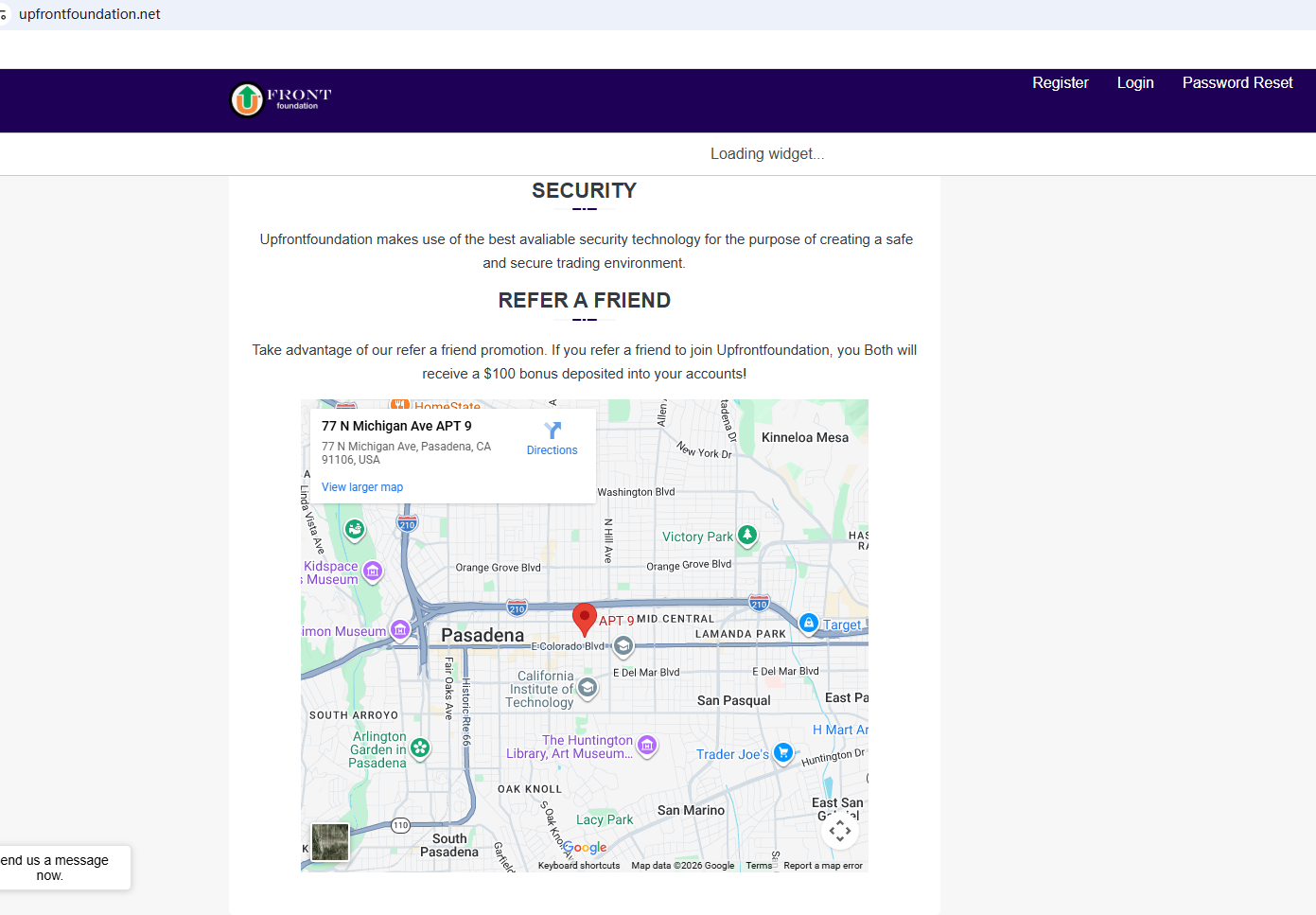Open the send us a message chat

click(x=57, y=868)
